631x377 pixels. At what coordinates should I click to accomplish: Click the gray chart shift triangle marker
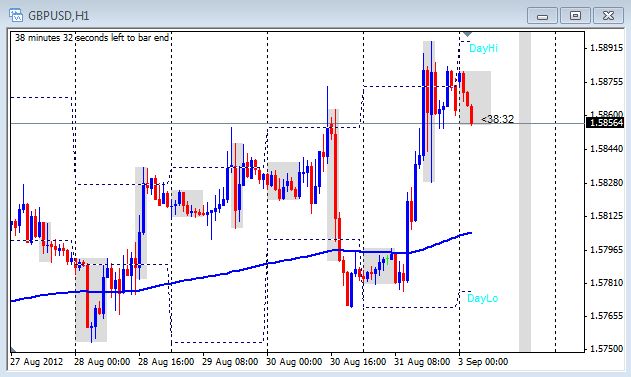467,34
